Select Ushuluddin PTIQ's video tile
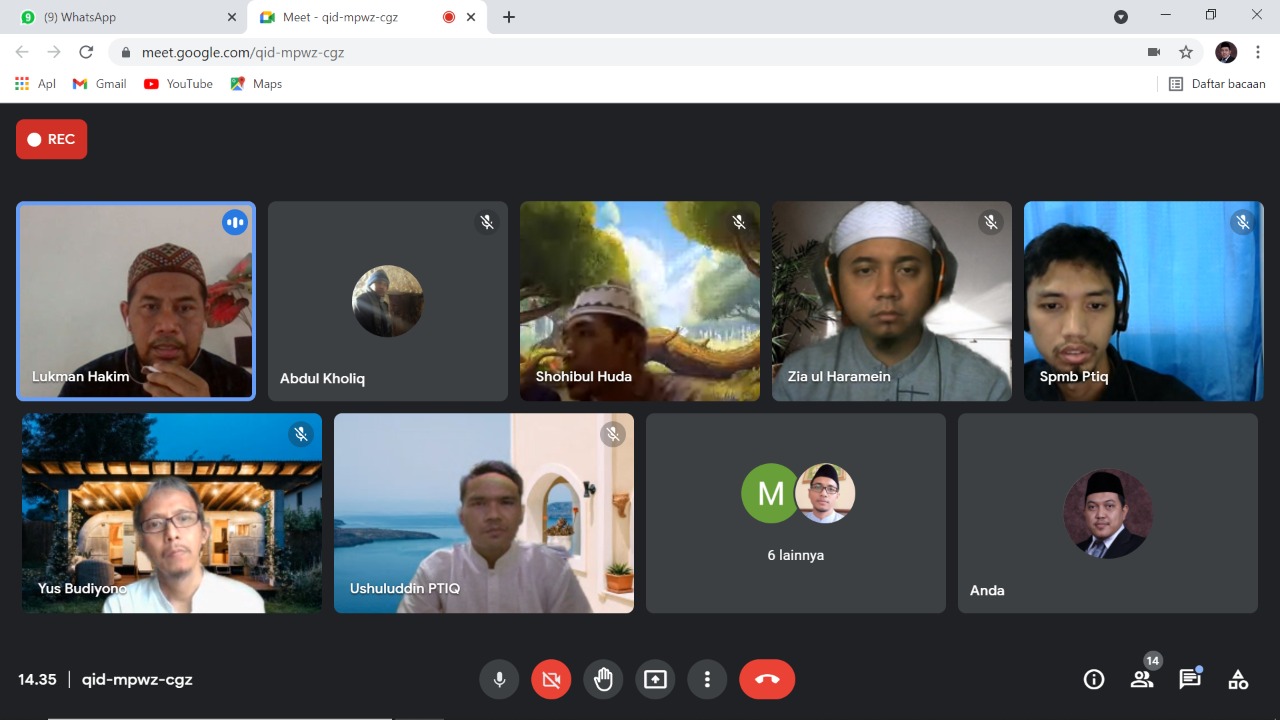 pyautogui.click(x=484, y=513)
